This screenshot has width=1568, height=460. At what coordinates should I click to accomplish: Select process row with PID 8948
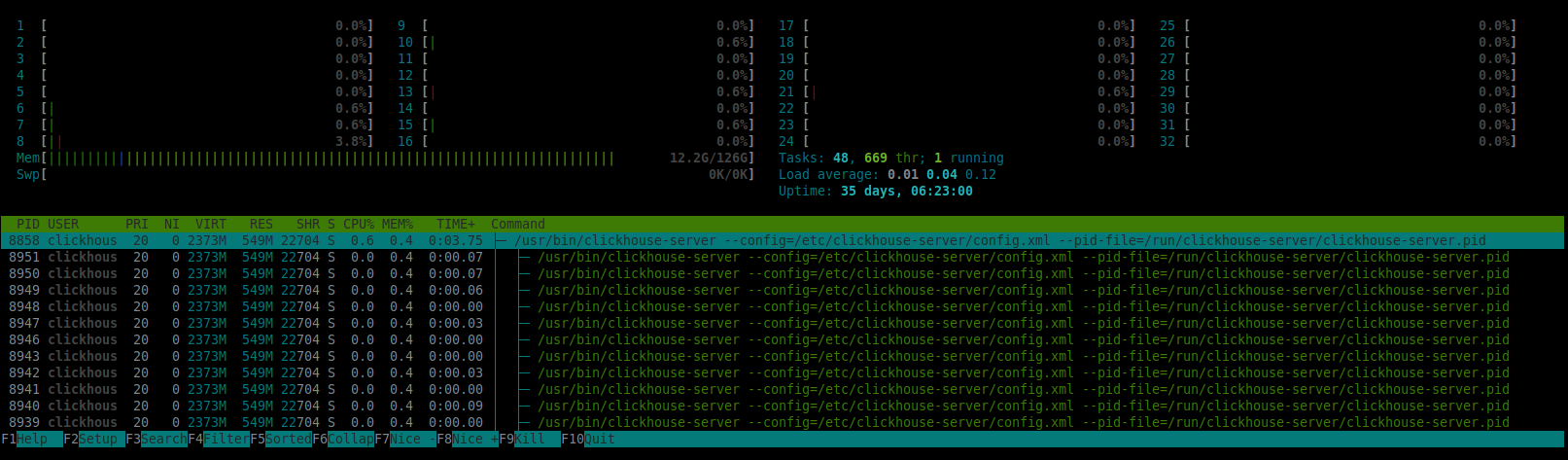(x=783, y=306)
